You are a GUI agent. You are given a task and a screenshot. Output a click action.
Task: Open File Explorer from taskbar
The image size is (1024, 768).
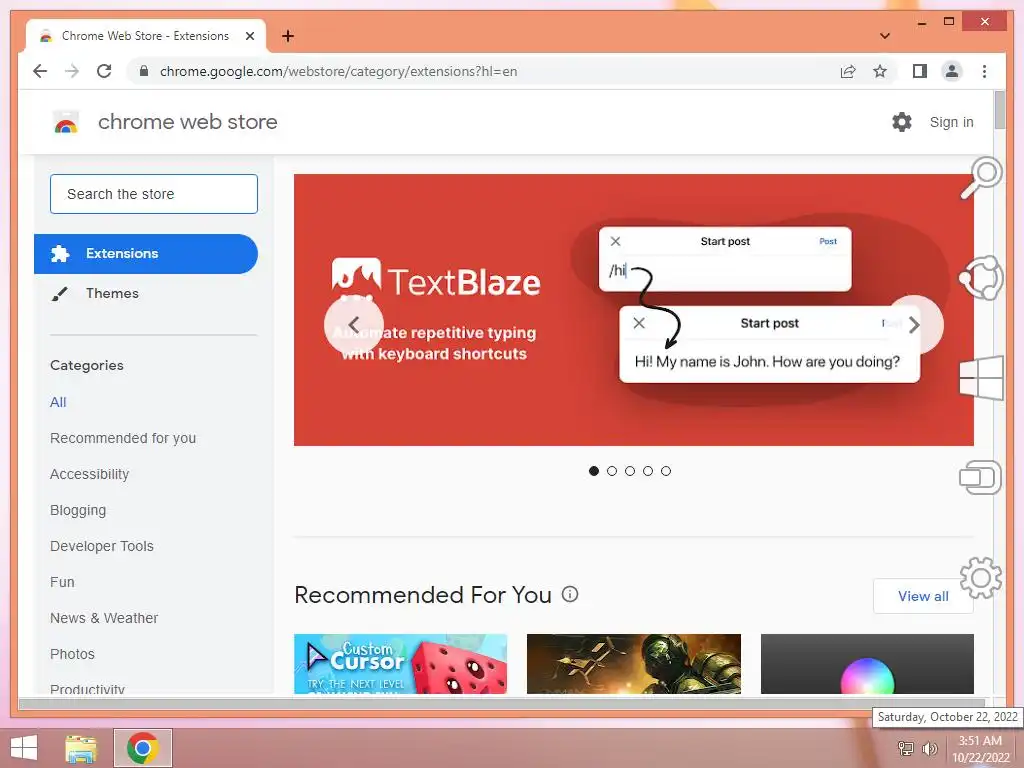pos(81,748)
